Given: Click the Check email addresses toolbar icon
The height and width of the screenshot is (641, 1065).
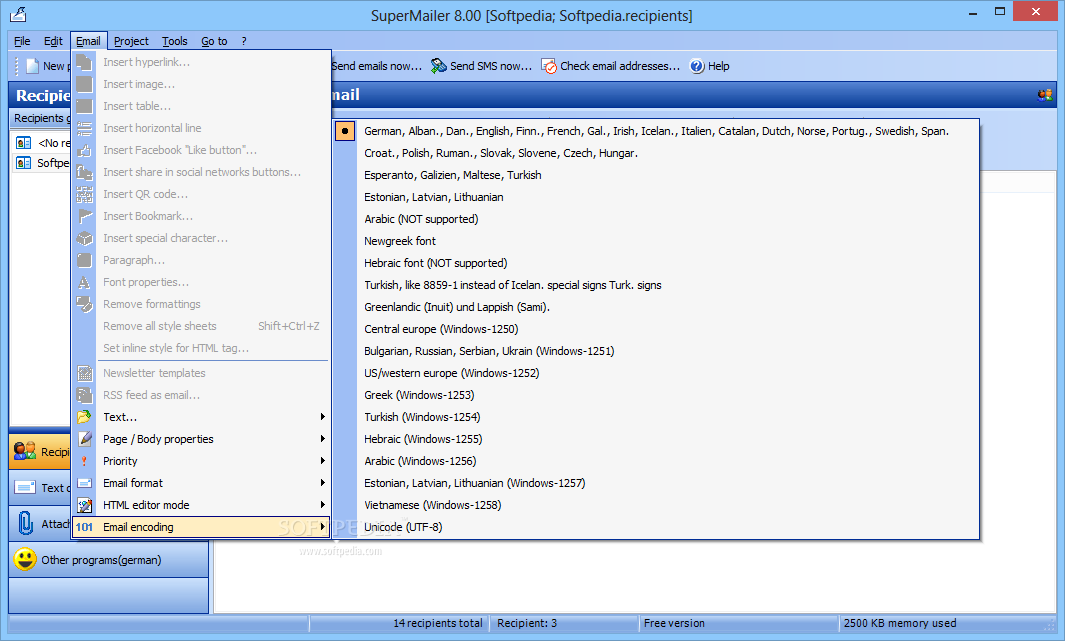Looking at the screenshot, I should coord(549,66).
